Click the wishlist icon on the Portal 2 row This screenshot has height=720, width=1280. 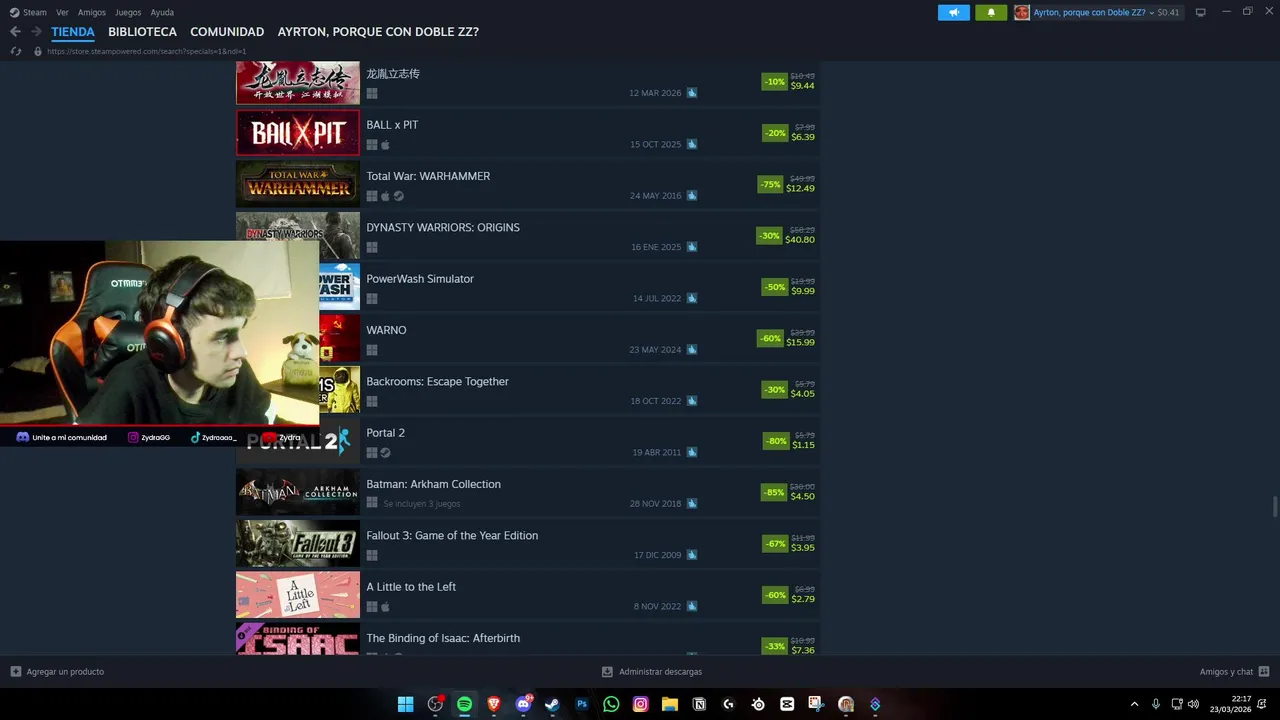click(692, 452)
